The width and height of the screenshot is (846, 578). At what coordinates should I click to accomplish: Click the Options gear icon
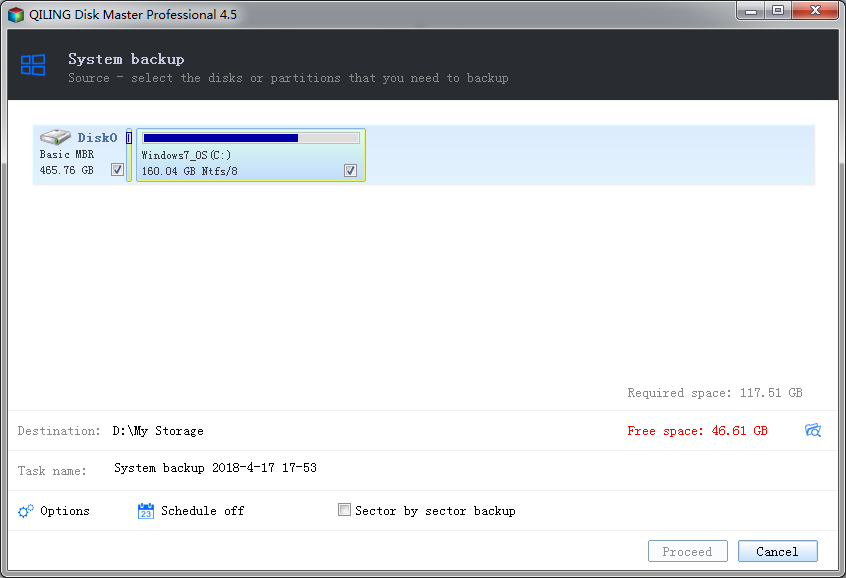[x=25, y=511]
